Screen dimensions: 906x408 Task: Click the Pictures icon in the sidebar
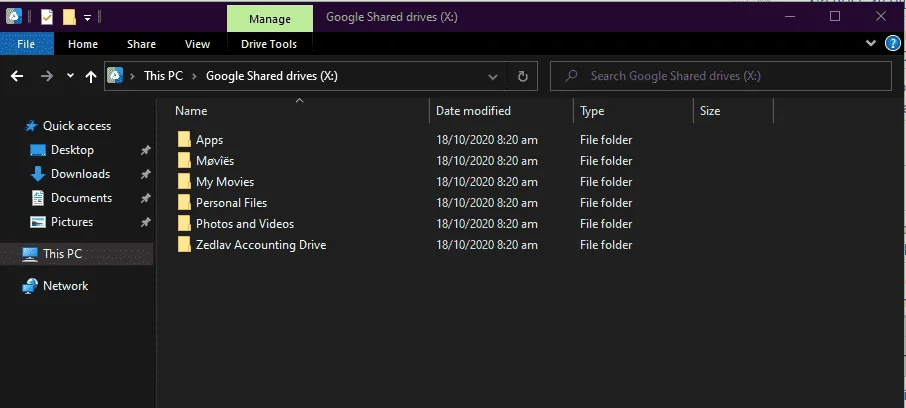tap(38, 222)
